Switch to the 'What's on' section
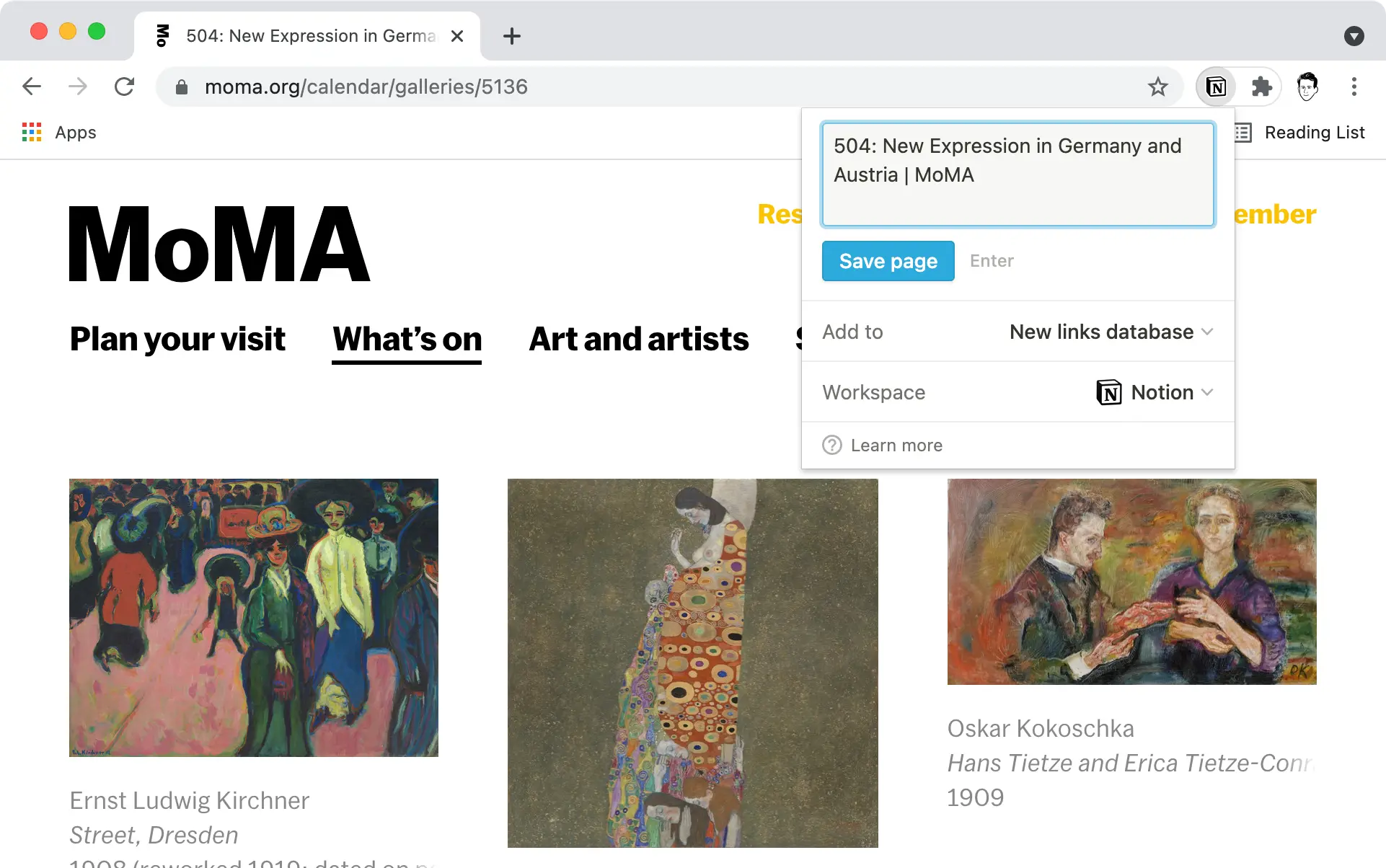The image size is (1386, 868). coord(407,339)
